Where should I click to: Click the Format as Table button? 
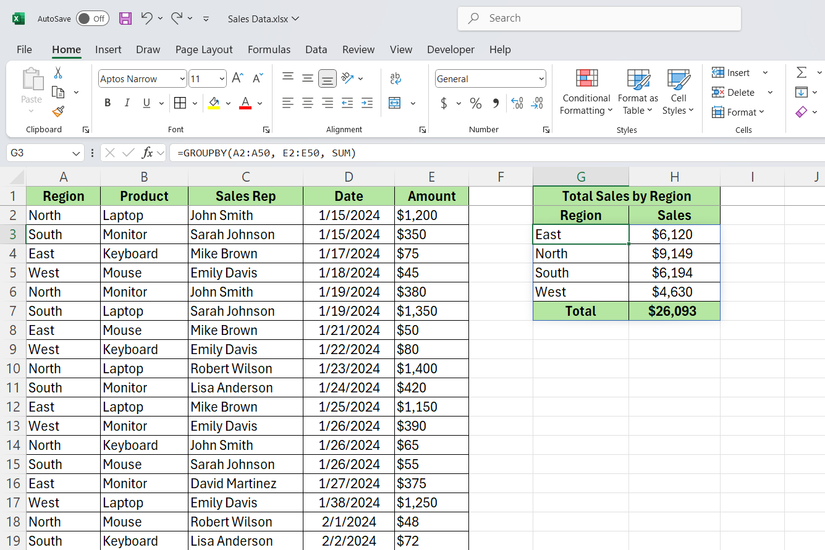(x=638, y=92)
